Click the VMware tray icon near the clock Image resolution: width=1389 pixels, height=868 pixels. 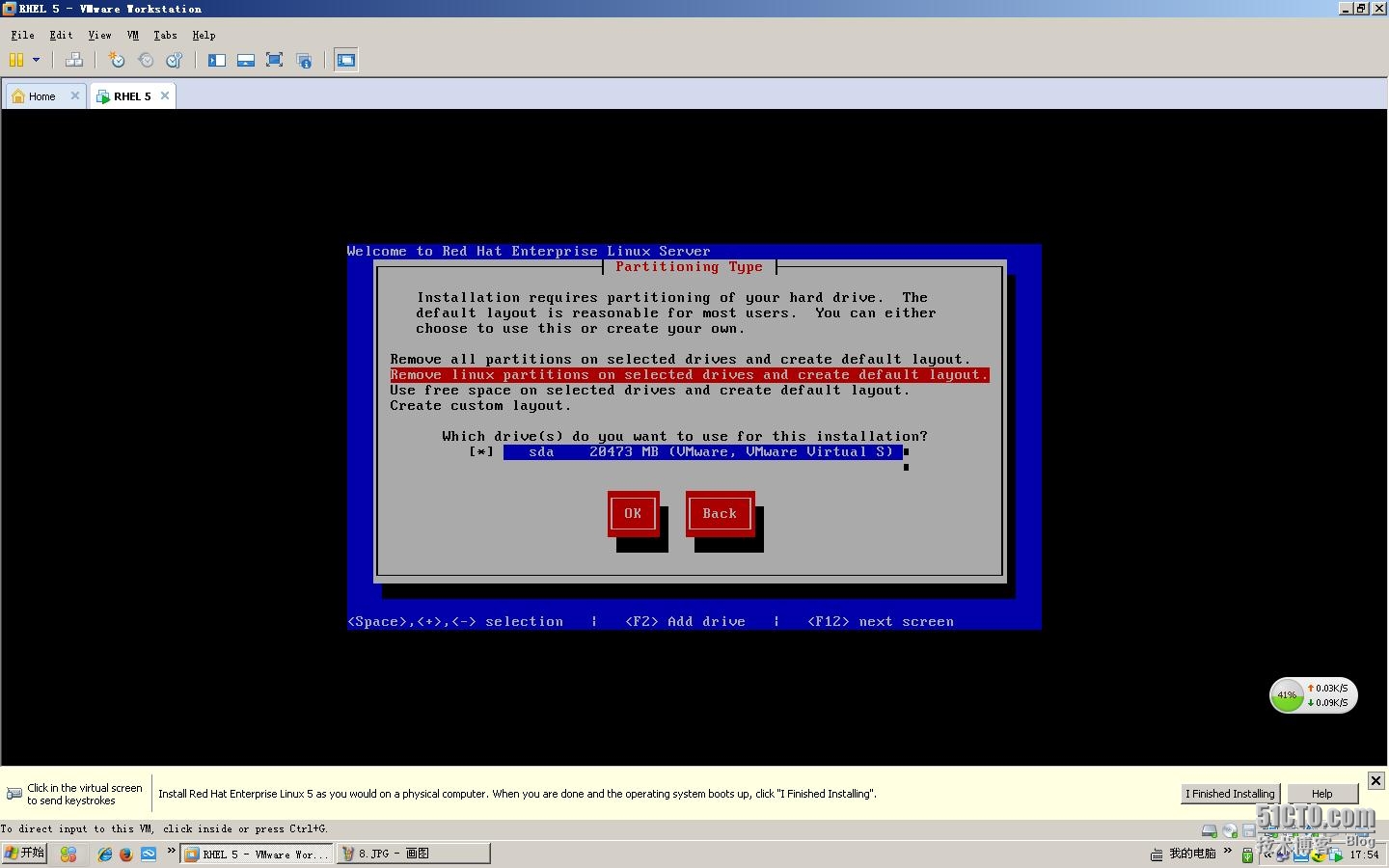tap(1336, 854)
